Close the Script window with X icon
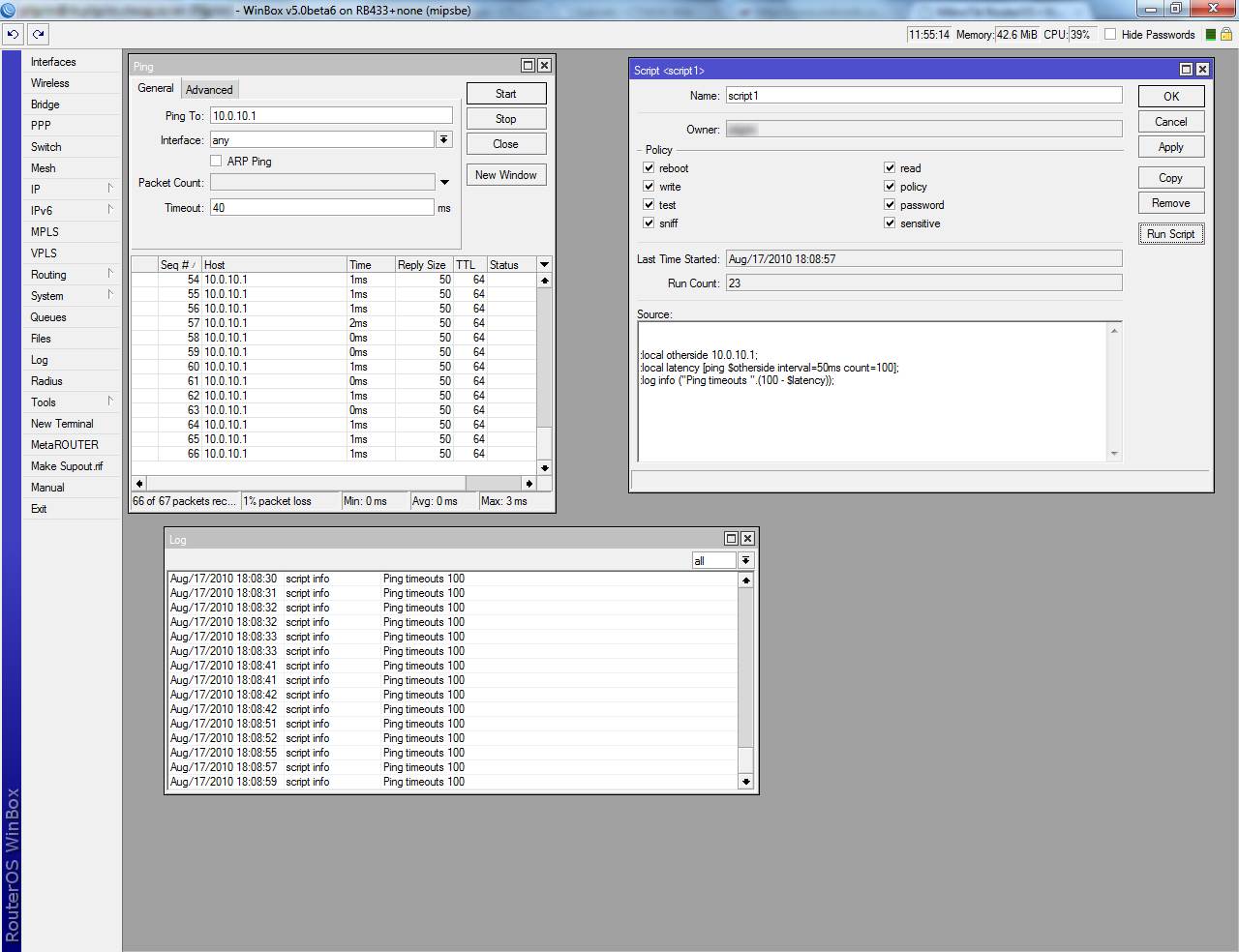Viewport: 1239px width, 952px height. point(1202,70)
